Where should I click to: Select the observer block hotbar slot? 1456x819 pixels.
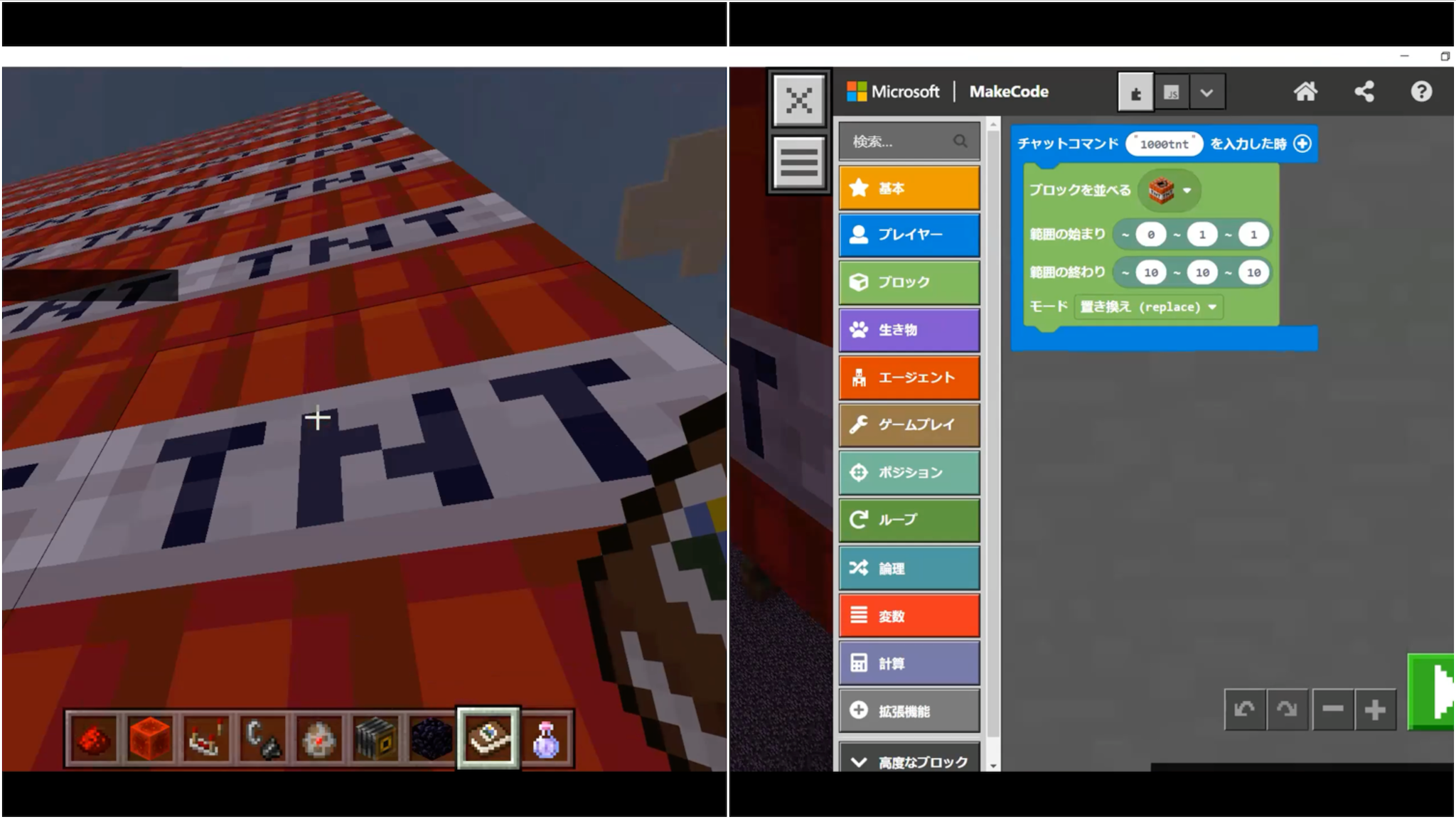coord(376,739)
